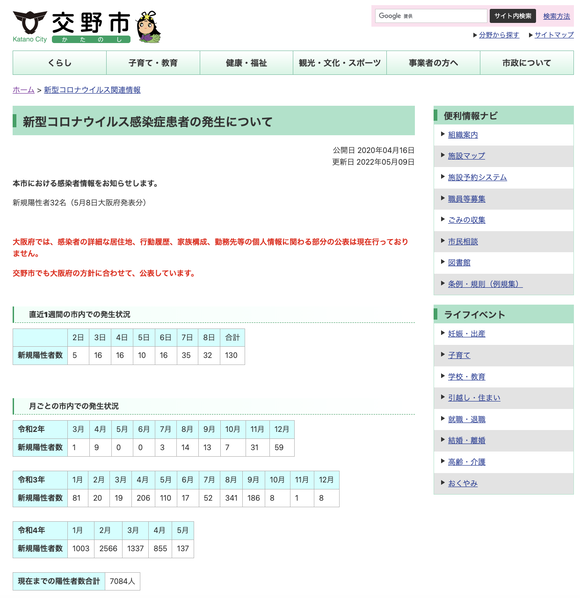Click the 更新日 2022年05月09日 text
Image resolution: width=580 pixels, height=598 pixels.
point(373,162)
